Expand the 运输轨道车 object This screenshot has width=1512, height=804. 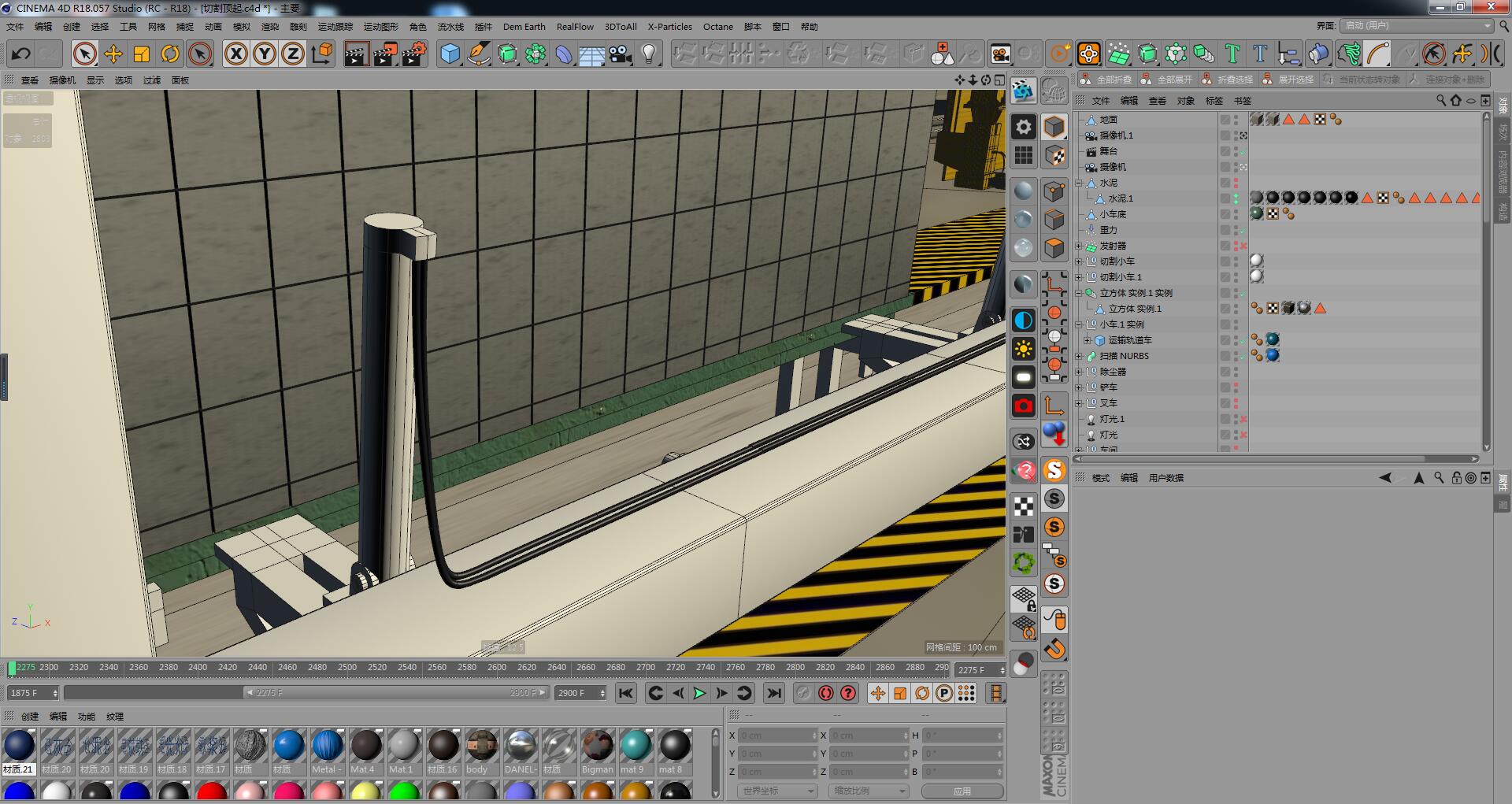[1088, 340]
